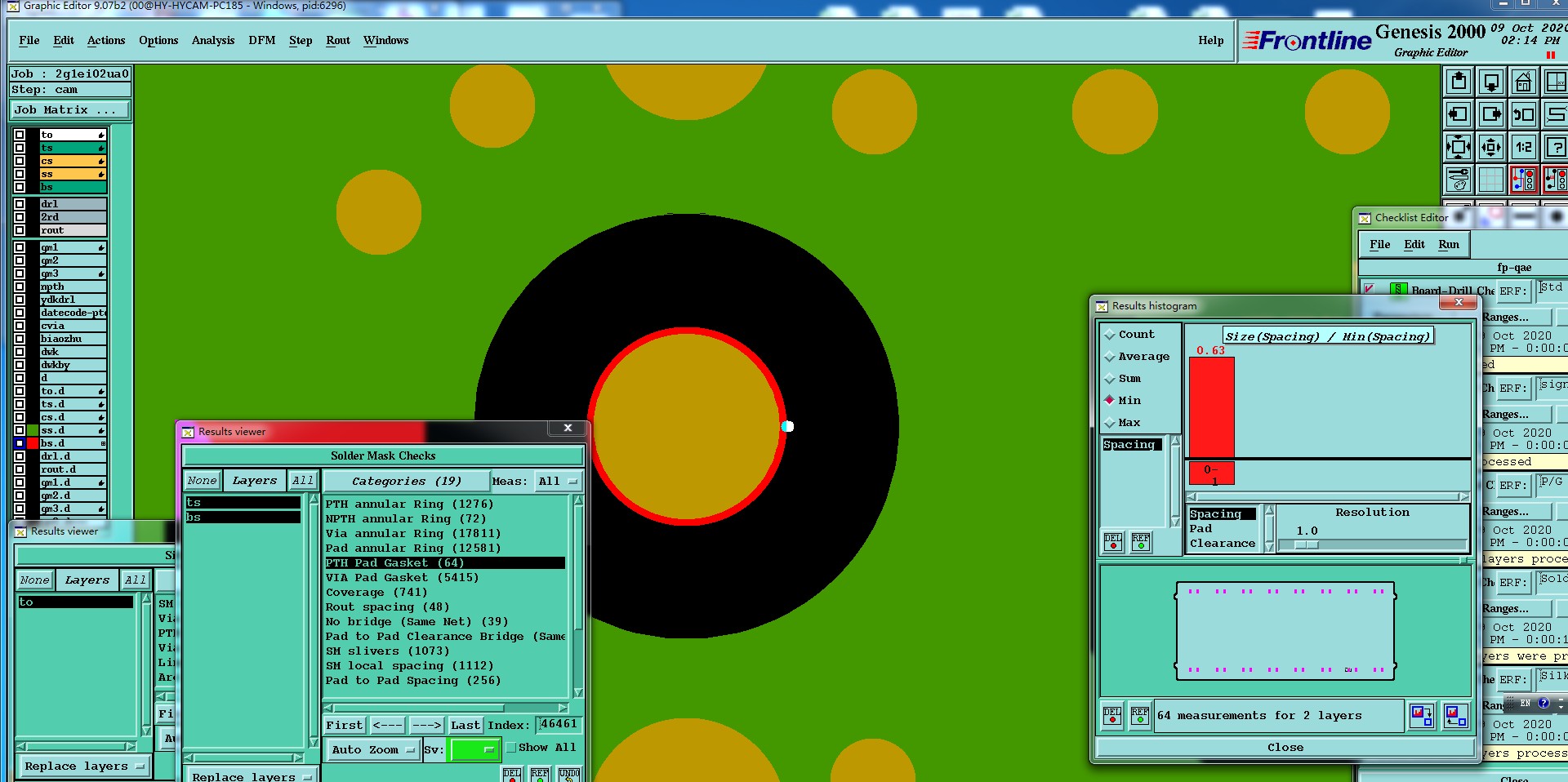Click the green S icon in Checklist Editor
The width and height of the screenshot is (1568, 782).
[1399, 290]
